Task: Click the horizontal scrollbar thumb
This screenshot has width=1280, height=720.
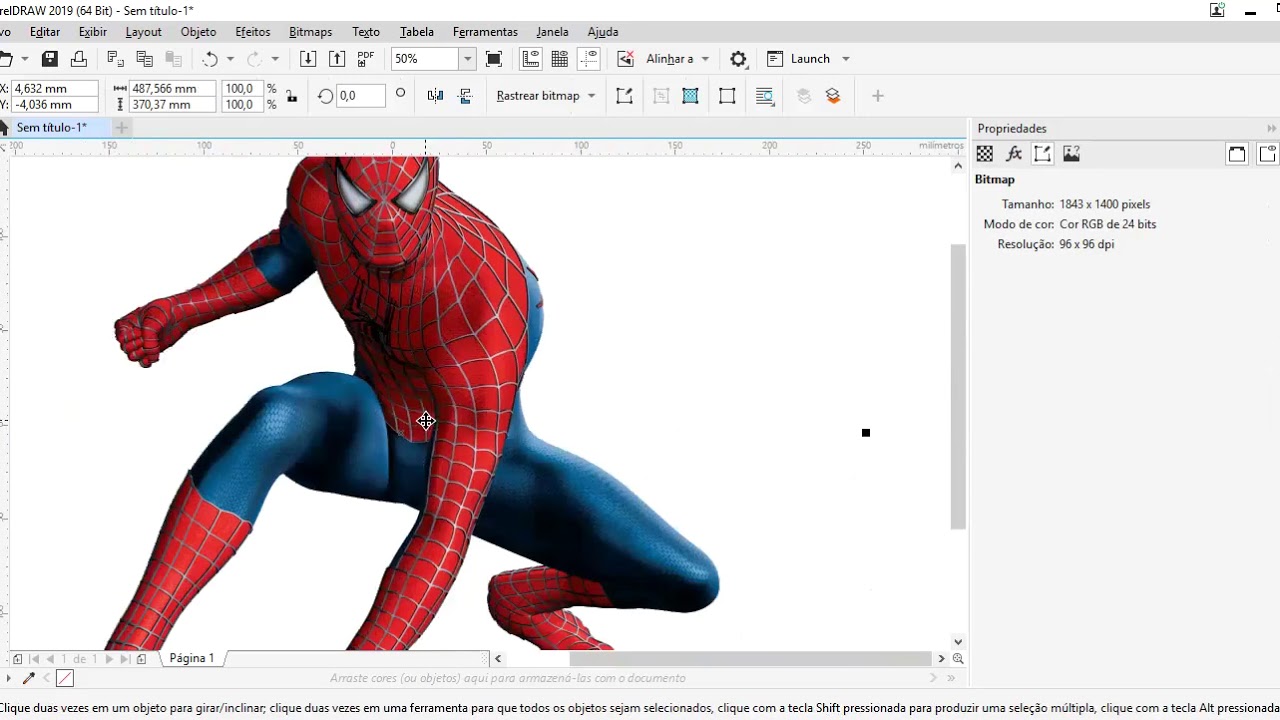Action: click(x=750, y=658)
